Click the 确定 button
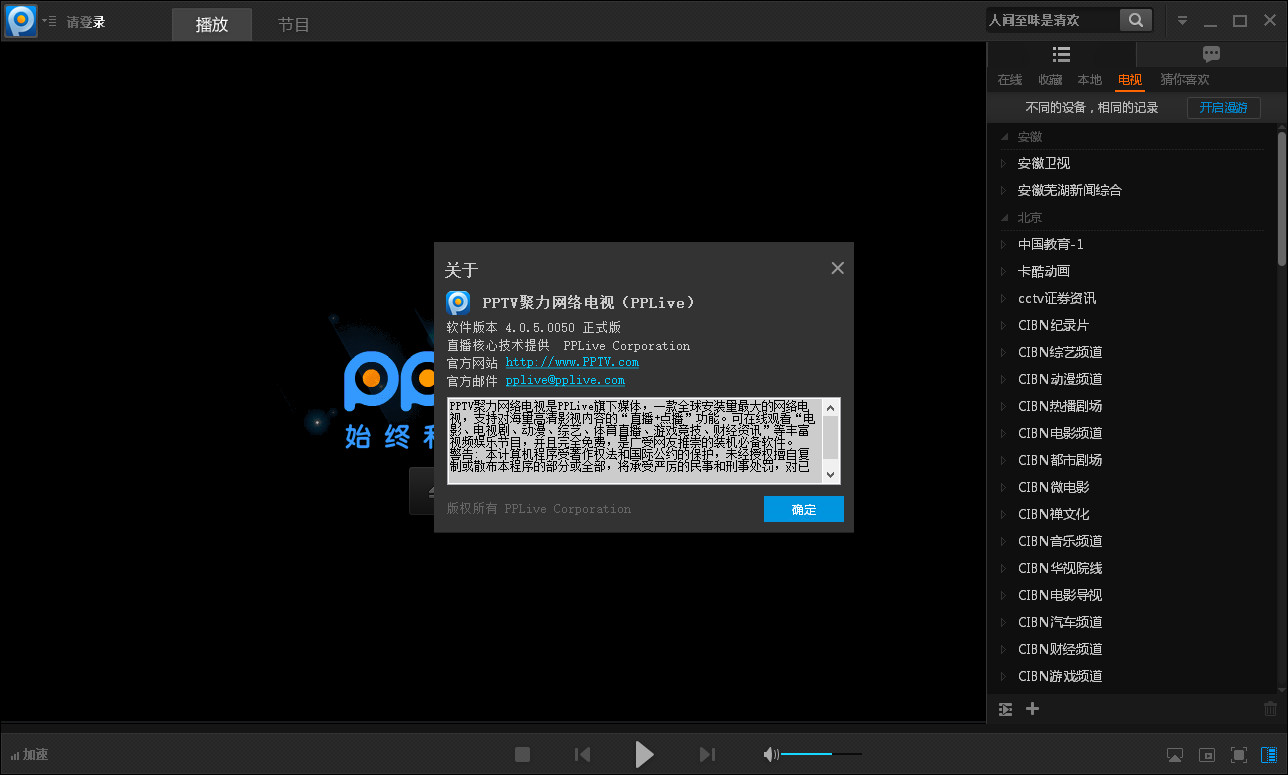 [804, 509]
